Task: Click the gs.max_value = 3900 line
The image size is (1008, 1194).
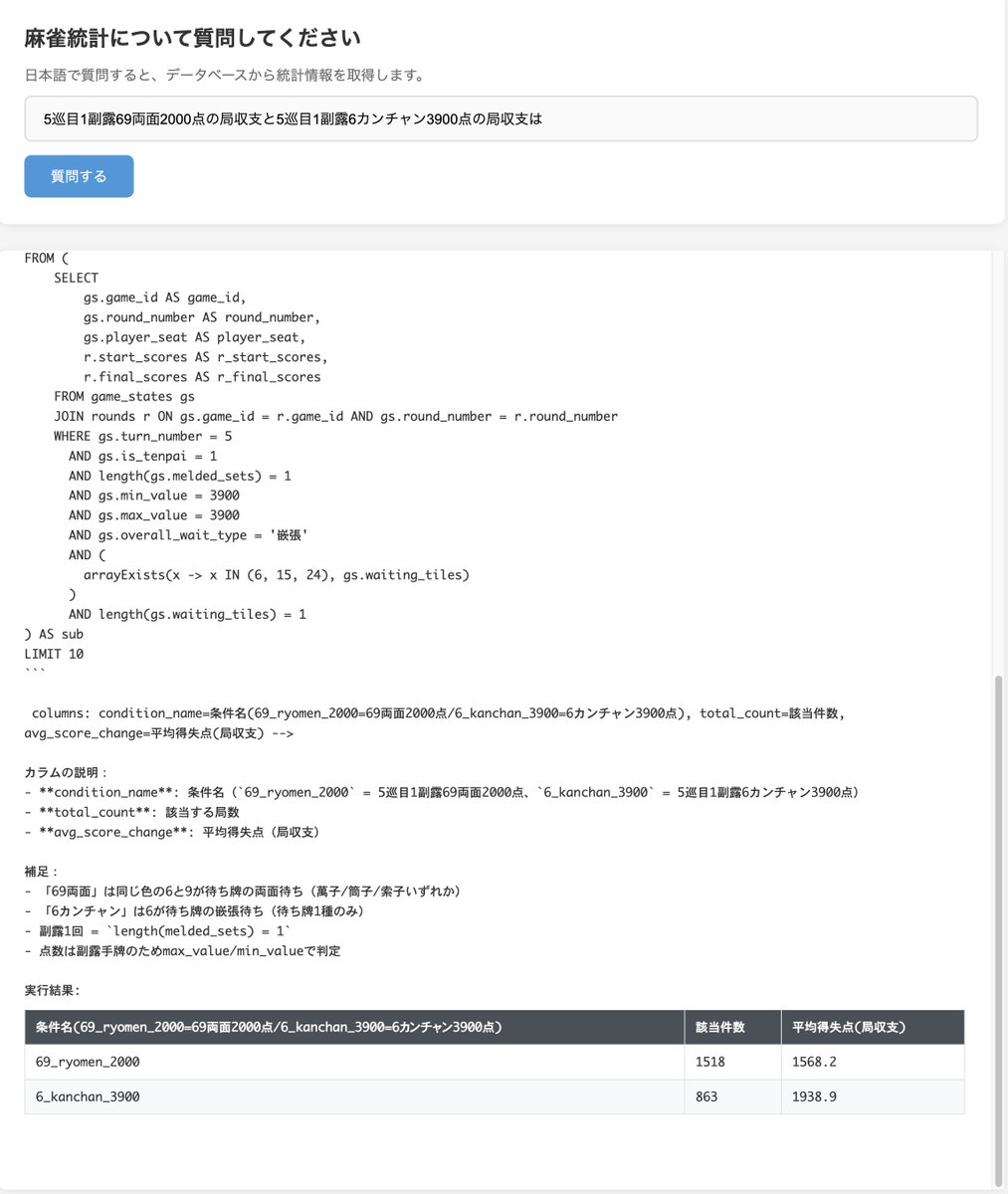Action: tap(154, 515)
